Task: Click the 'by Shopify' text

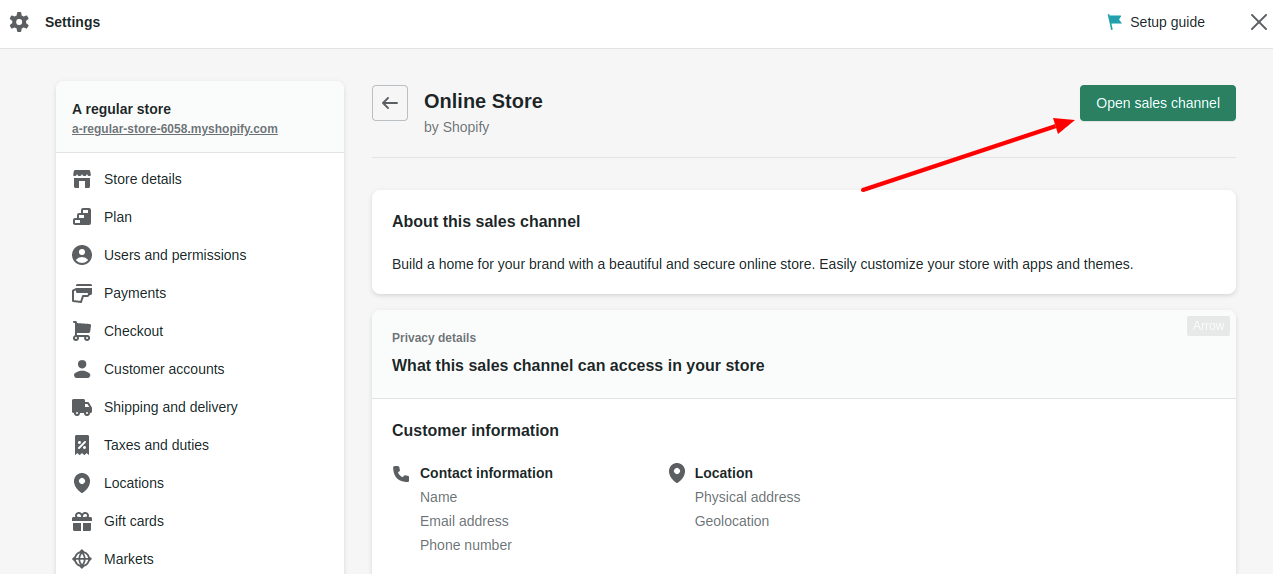Action: click(x=456, y=127)
